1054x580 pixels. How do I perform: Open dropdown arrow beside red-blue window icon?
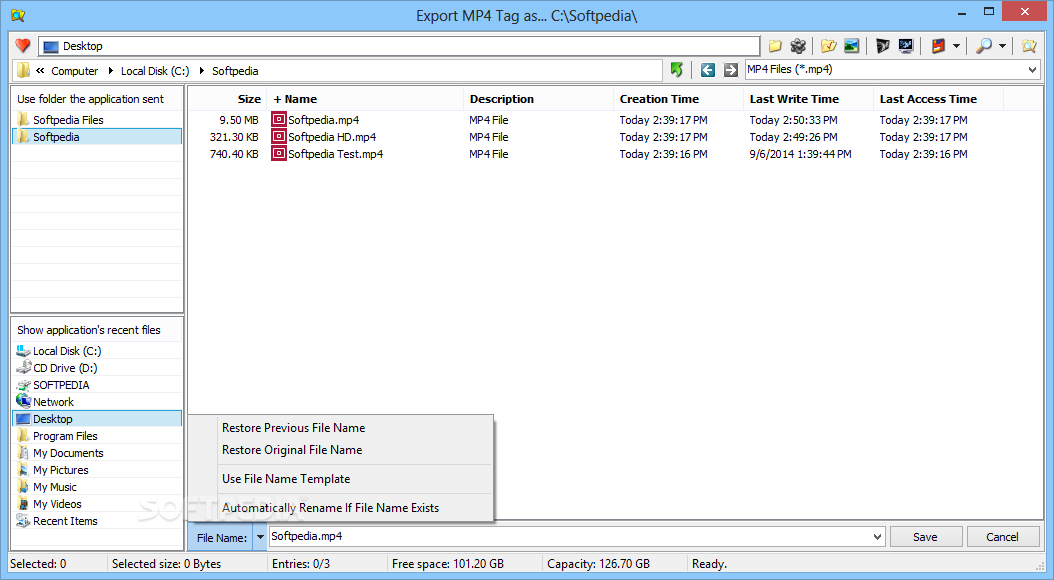tap(956, 46)
